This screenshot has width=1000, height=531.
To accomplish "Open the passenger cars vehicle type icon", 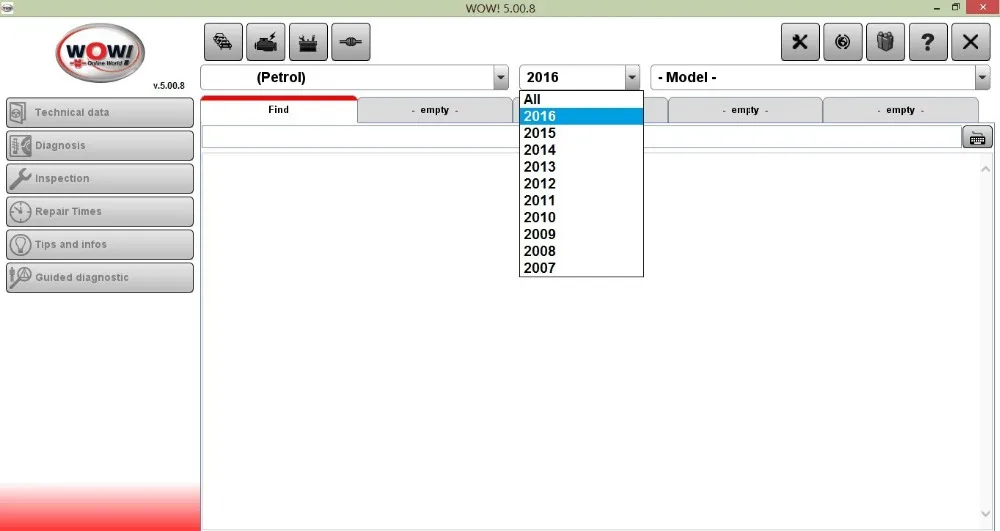I will pos(223,42).
